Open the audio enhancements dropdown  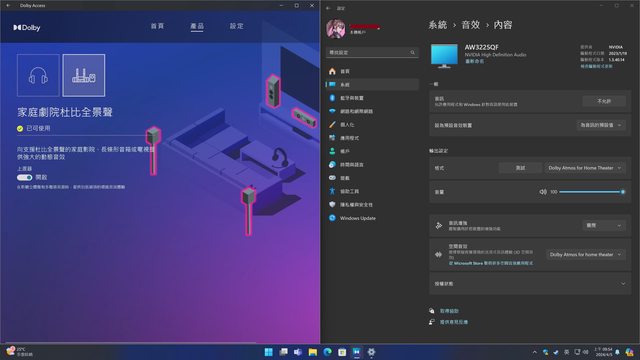coord(604,225)
